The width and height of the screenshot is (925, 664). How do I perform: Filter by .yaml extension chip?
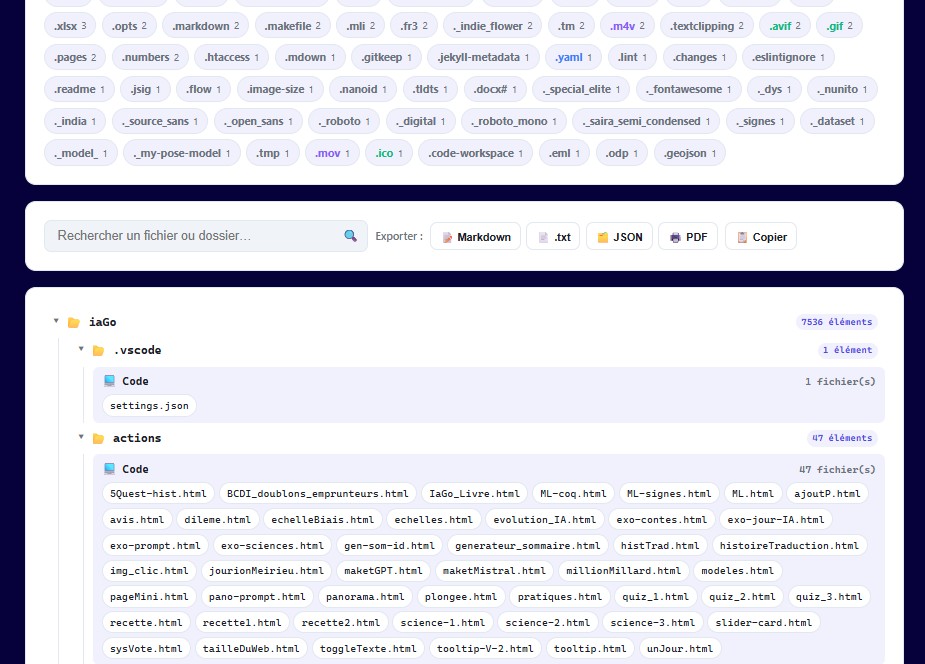click(x=573, y=57)
